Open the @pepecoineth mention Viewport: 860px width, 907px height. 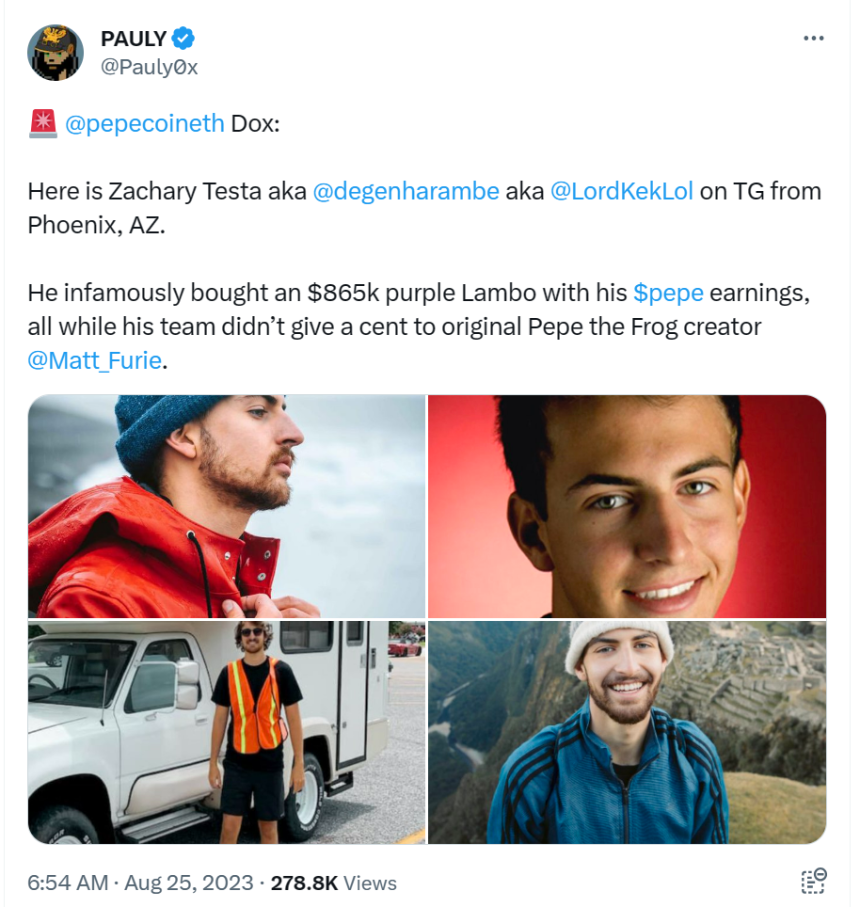[145, 125]
